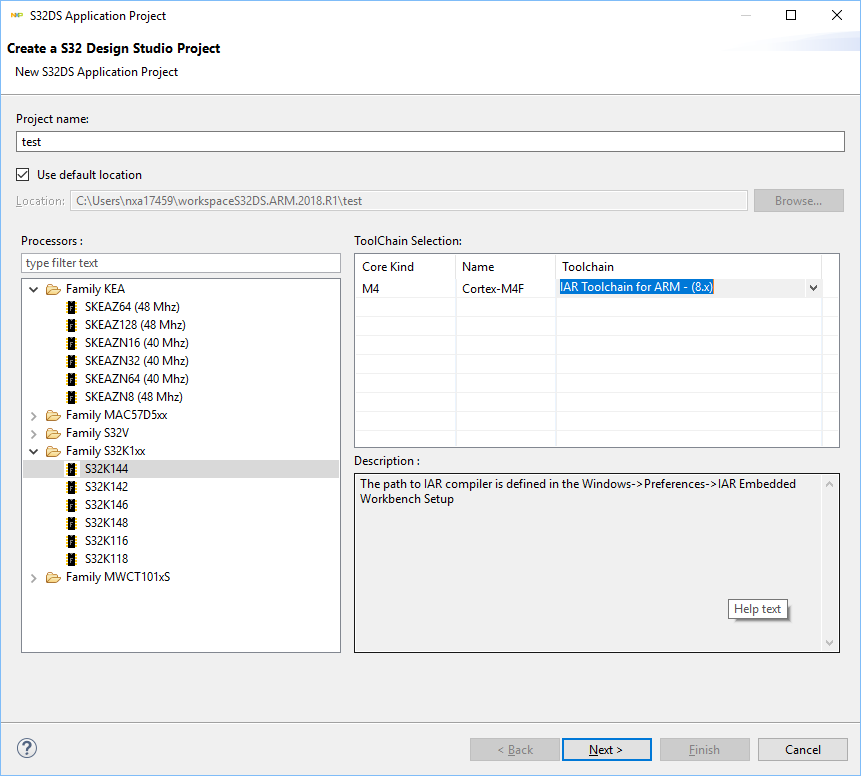
Task: Click the Help text tooltip
Action: pyautogui.click(x=758, y=609)
